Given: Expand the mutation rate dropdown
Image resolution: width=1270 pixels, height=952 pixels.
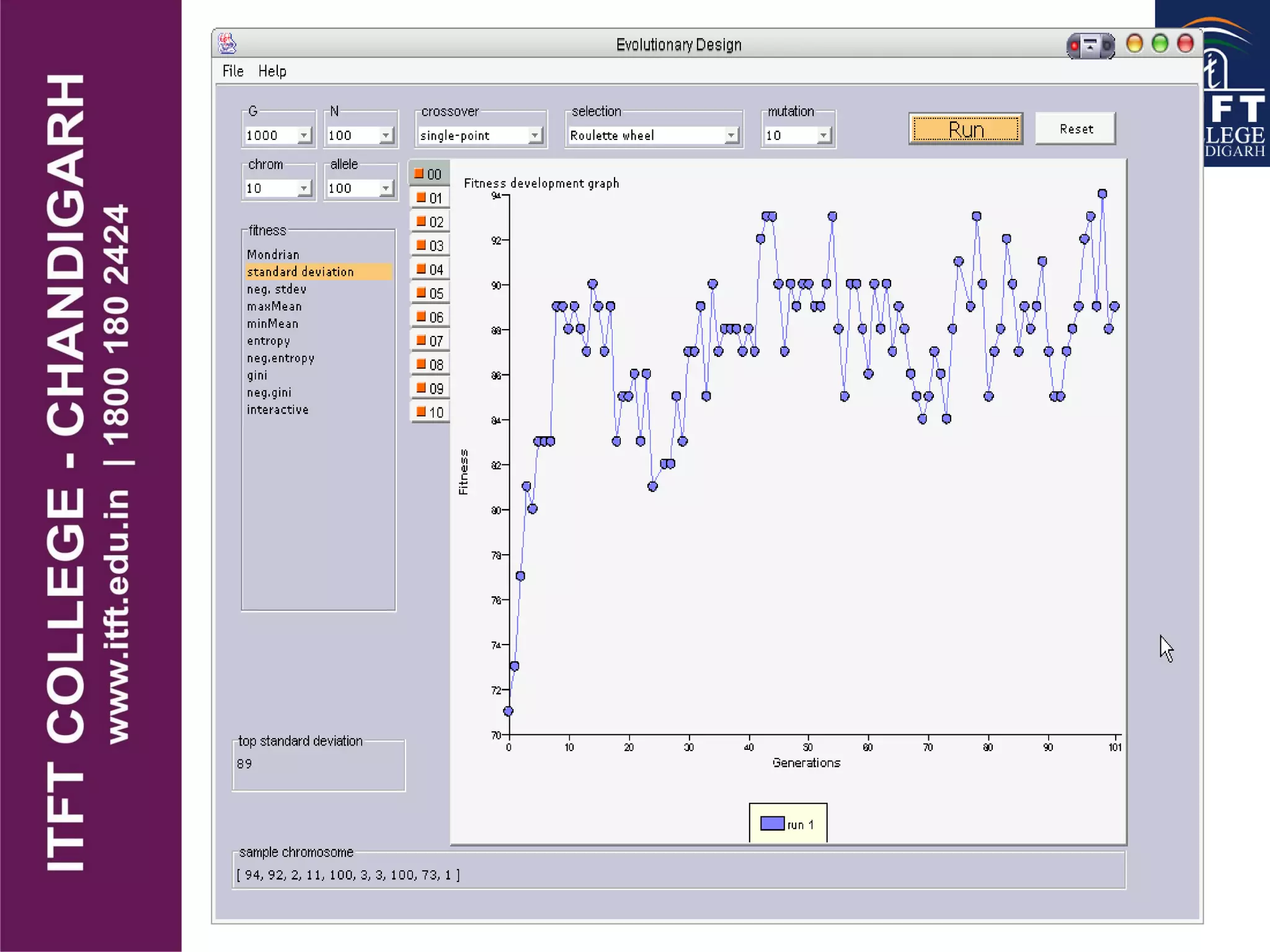Looking at the screenshot, I should point(824,135).
